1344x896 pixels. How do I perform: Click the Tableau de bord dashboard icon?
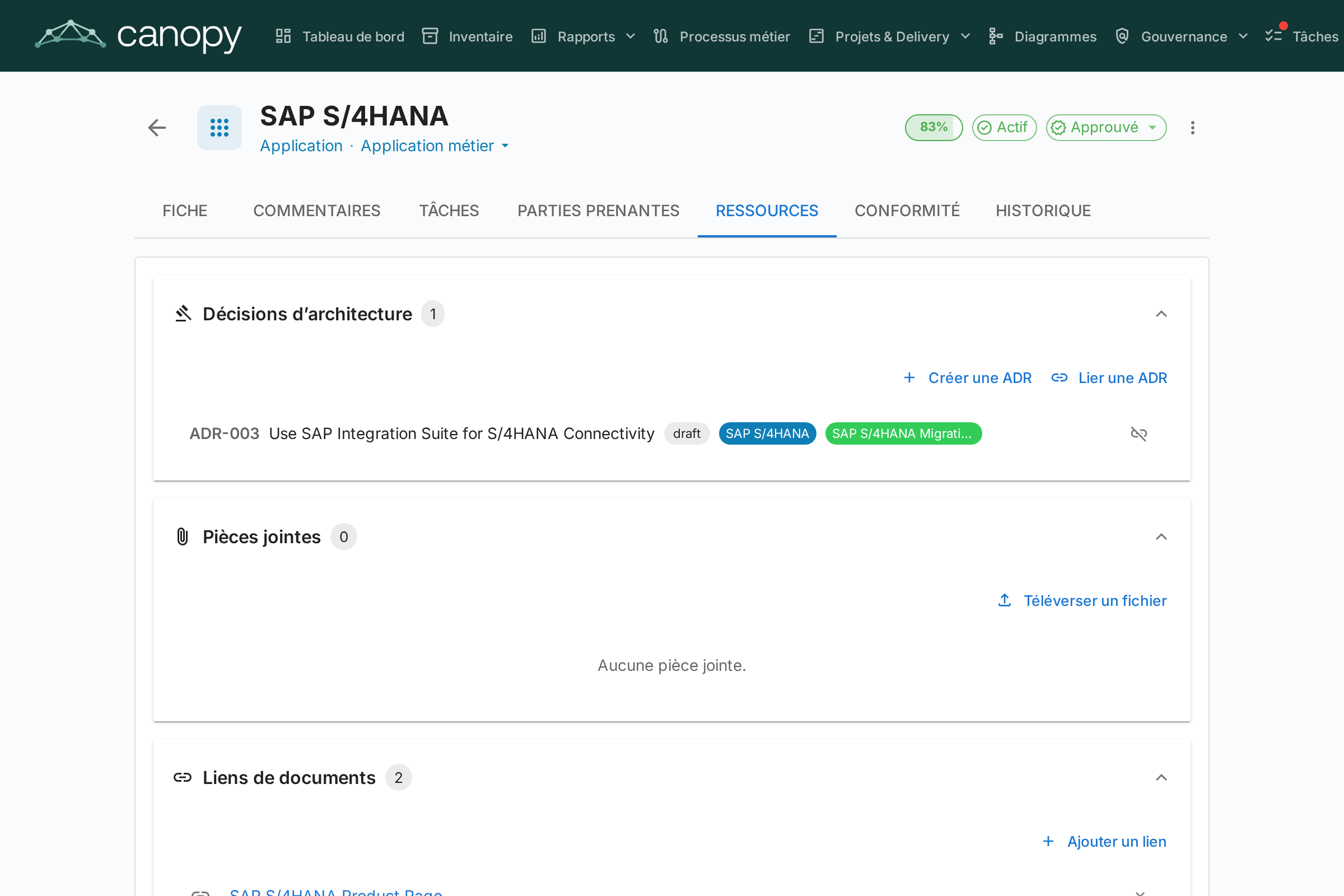tap(283, 36)
